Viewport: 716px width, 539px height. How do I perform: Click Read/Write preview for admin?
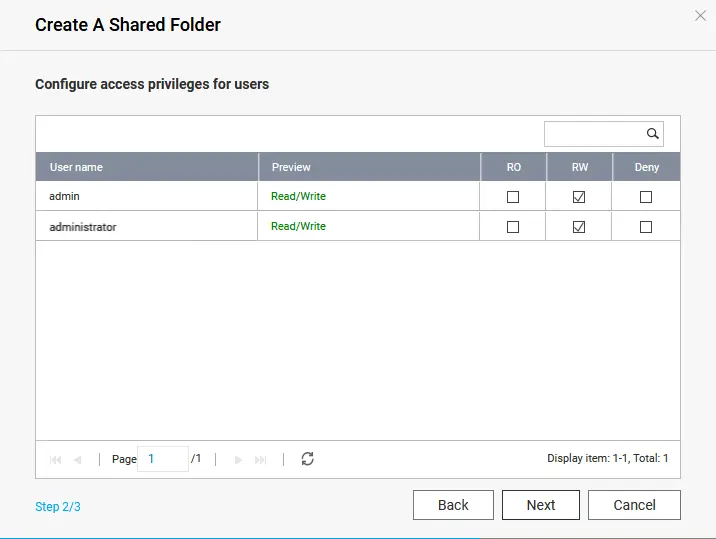coord(298,196)
